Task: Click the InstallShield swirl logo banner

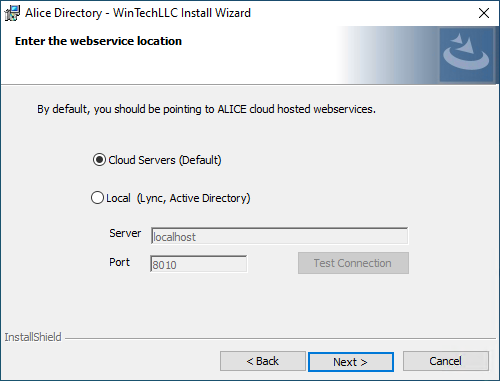Action: coord(466,55)
